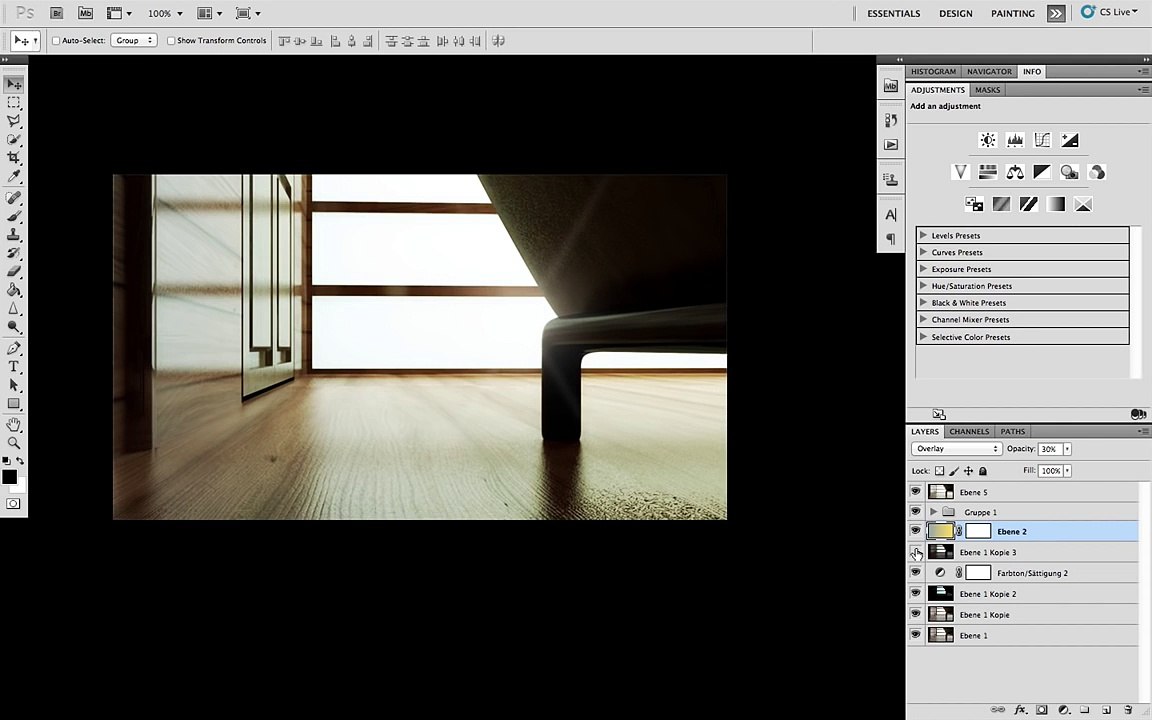Launch Mini Bridge from application bar
Viewport: 1152px width, 720px height.
[85, 13]
